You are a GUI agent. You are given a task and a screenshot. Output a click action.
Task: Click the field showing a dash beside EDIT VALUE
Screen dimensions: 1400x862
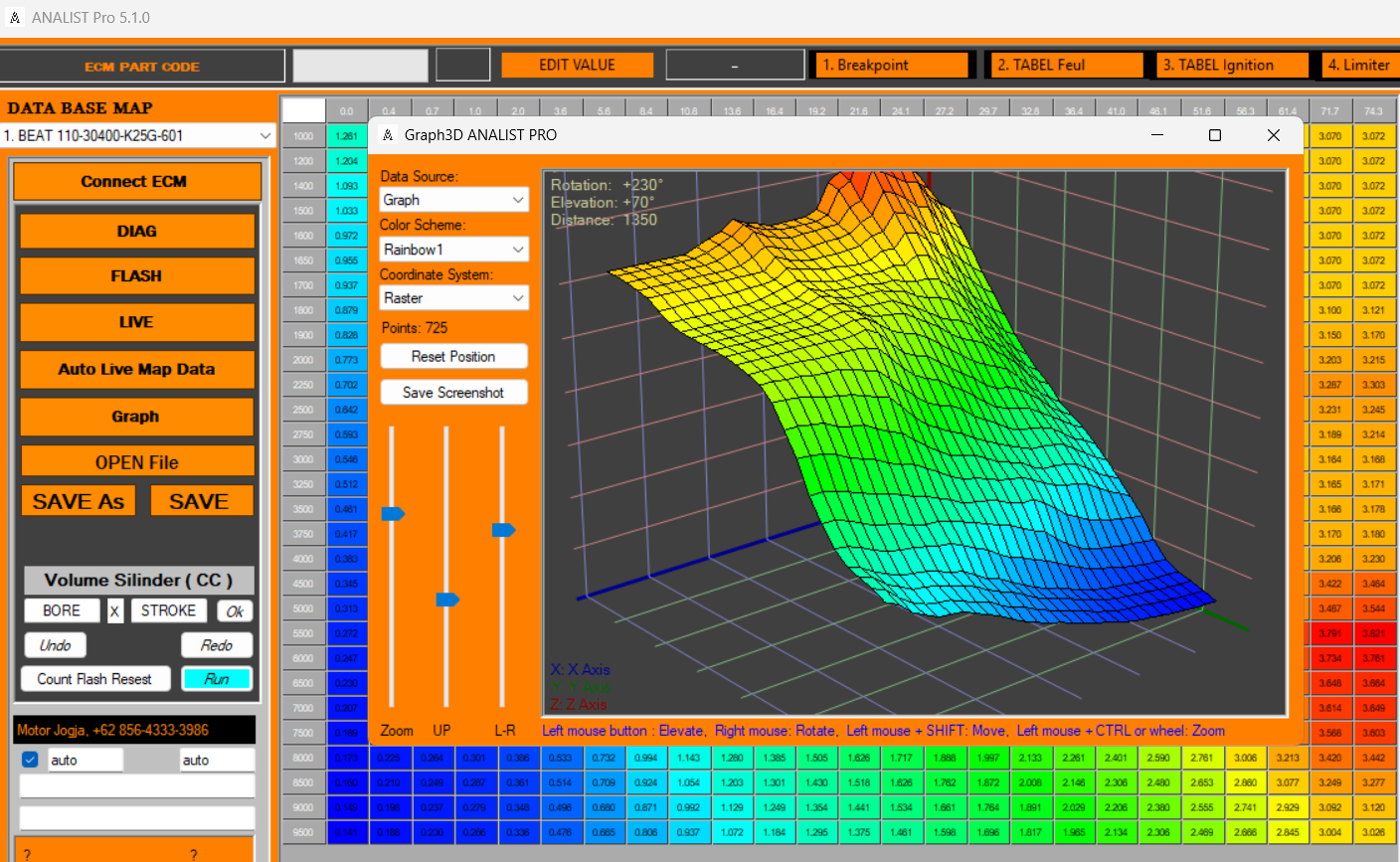(735, 65)
